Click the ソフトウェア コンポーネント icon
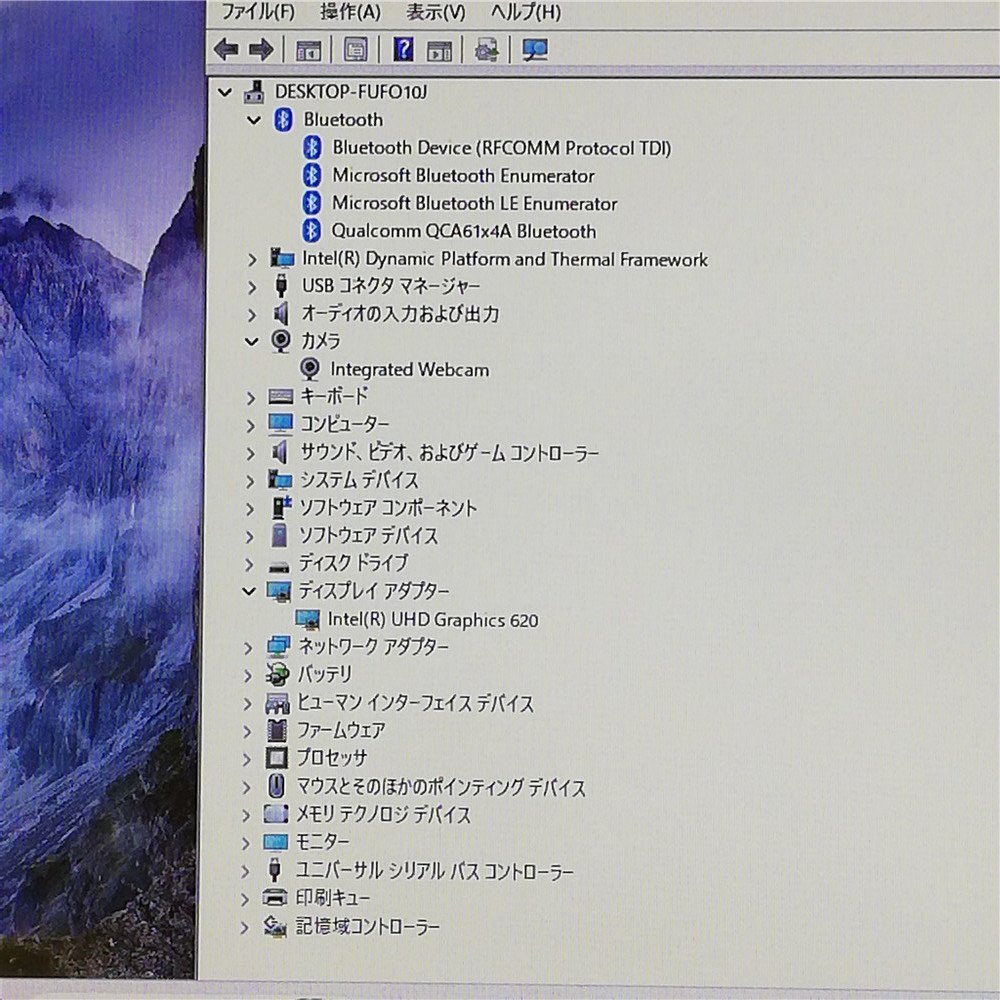This screenshot has height=1000, width=1000. (x=279, y=508)
